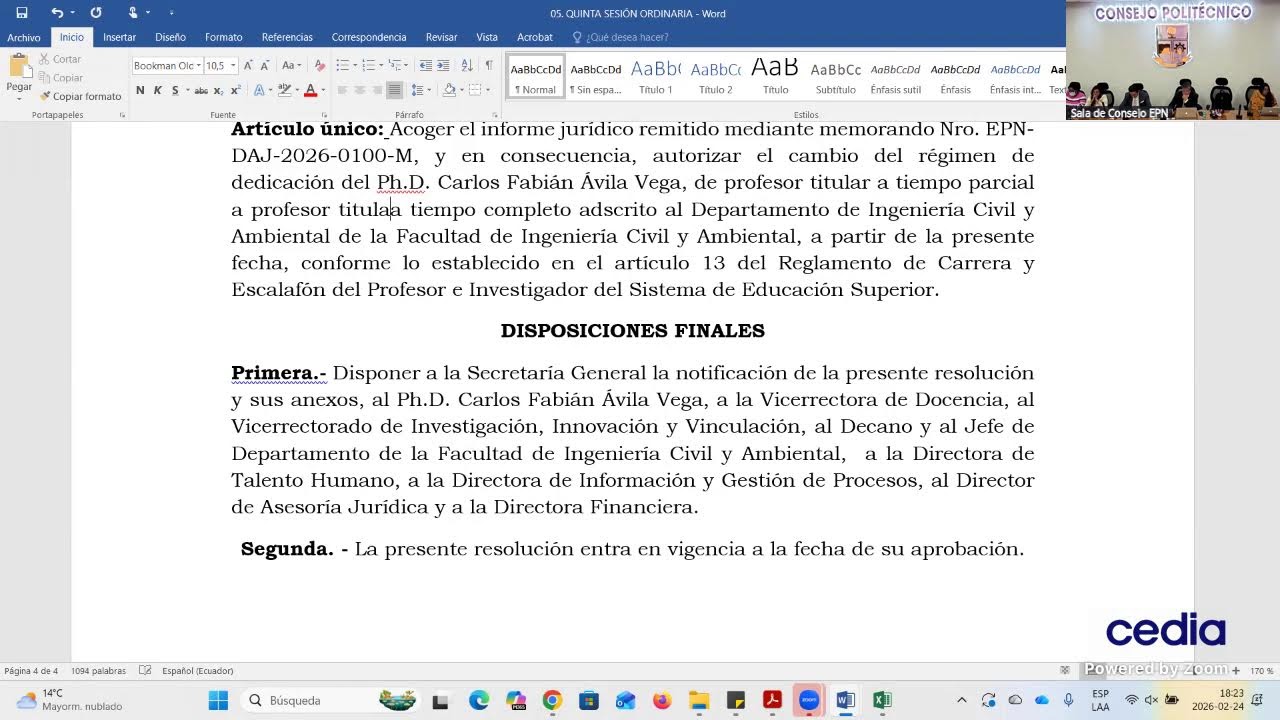
Task: Clear all formatting with the eraser icon
Action: (x=319, y=66)
